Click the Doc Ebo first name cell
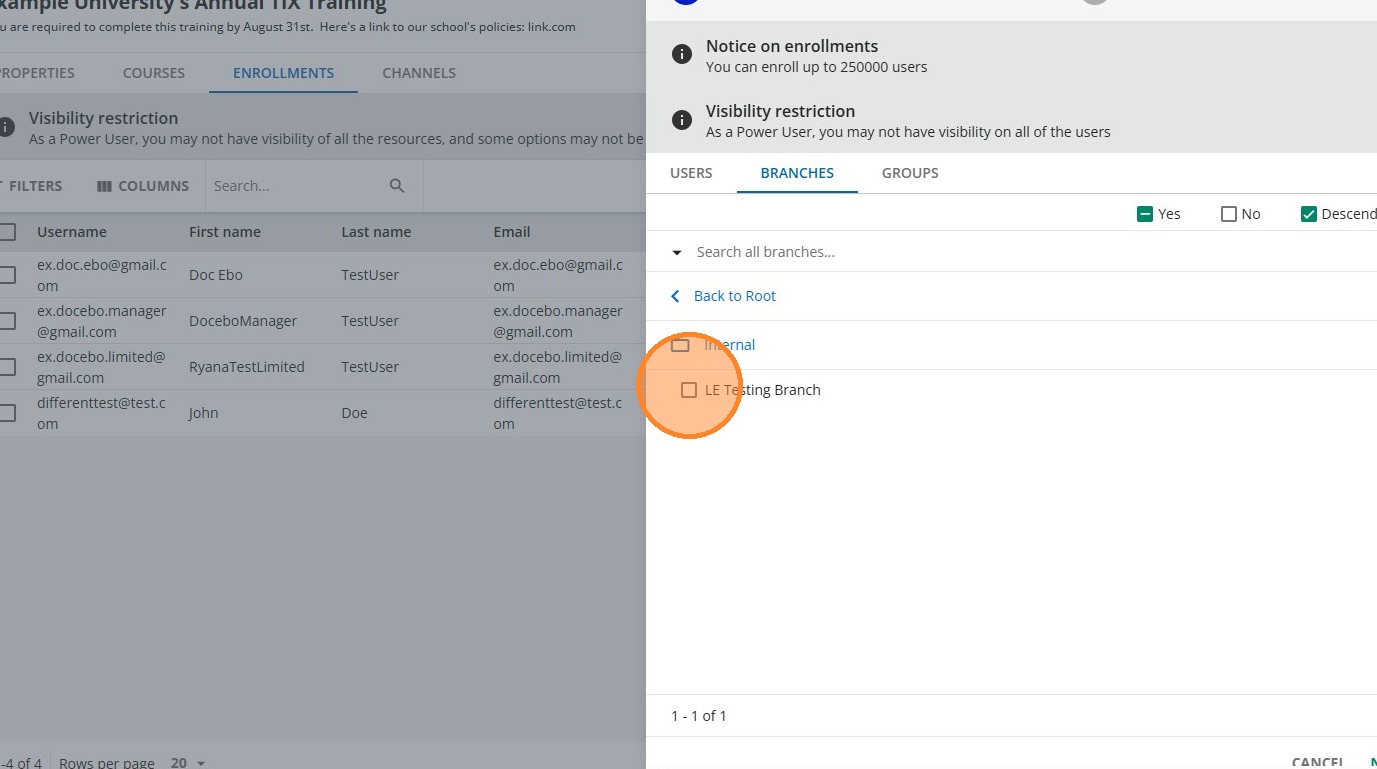Image resolution: width=1377 pixels, height=769 pixels. tap(216, 275)
